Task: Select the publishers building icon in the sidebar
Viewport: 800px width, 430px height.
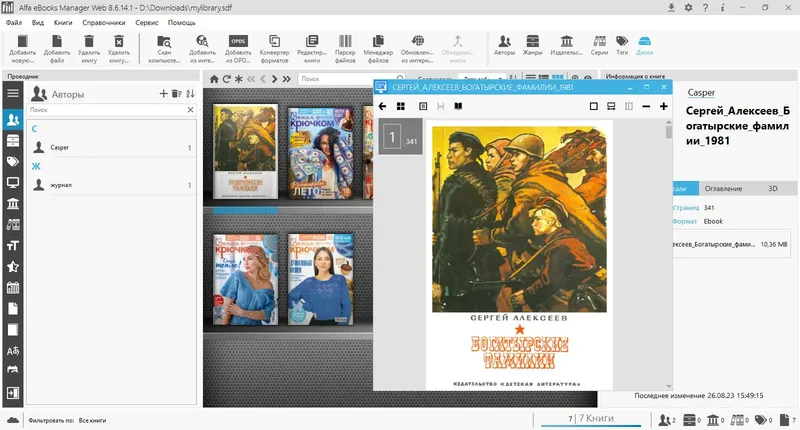Action: click(x=13, y=204)
